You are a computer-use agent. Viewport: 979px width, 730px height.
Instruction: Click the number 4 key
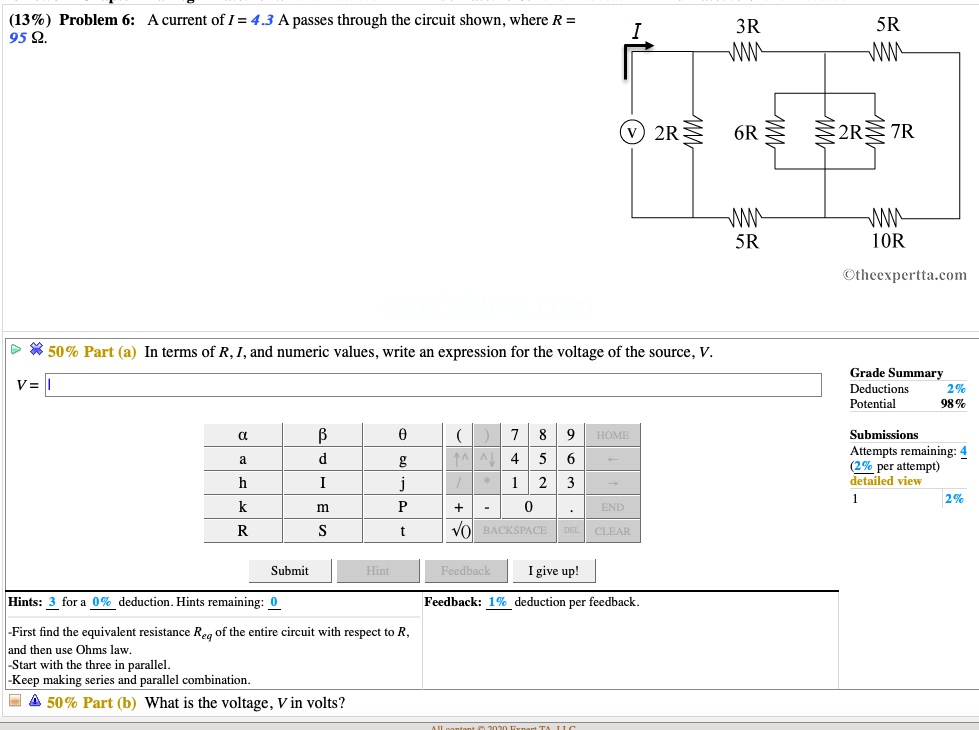(514, 459)
